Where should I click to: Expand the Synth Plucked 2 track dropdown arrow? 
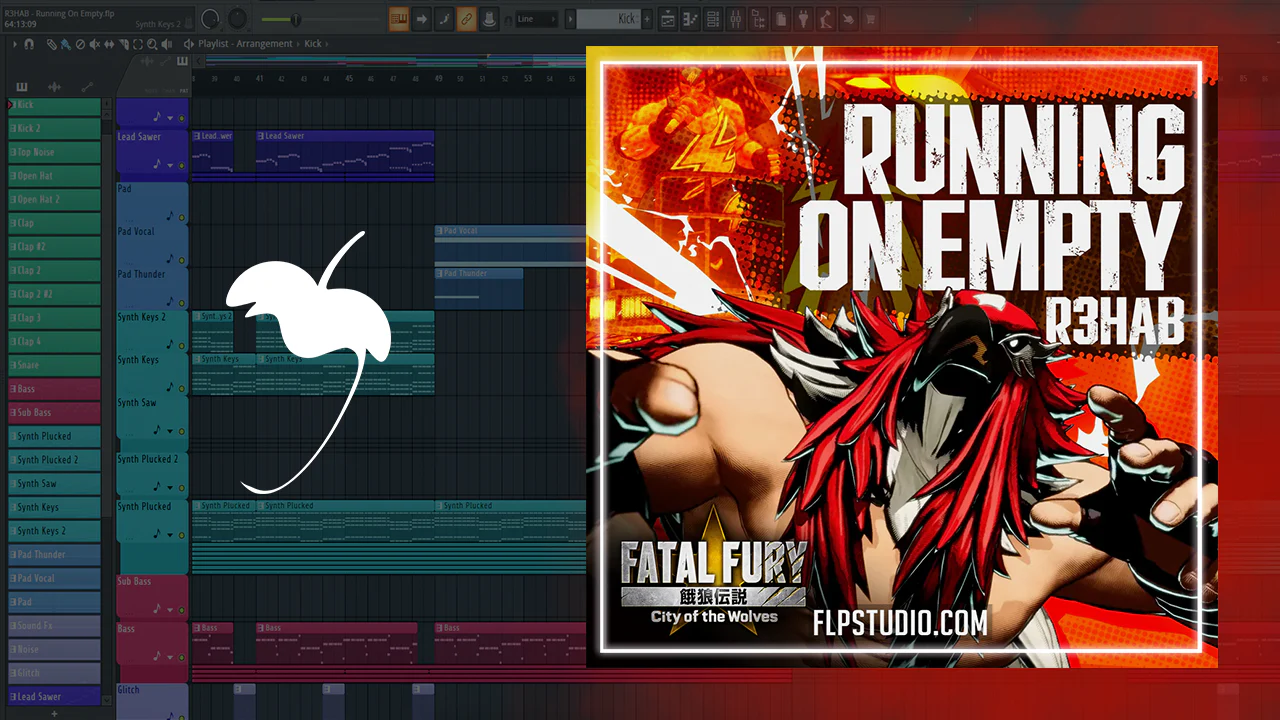tap(170, 487)
